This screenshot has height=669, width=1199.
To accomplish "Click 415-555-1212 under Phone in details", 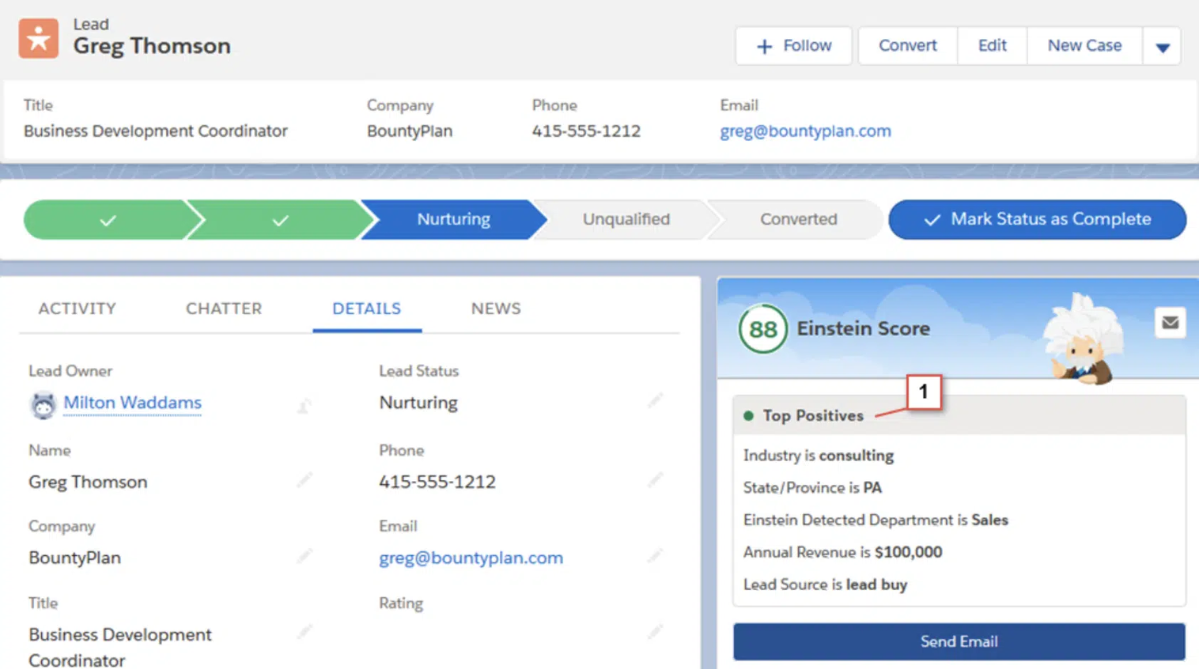I will (437, 482).
